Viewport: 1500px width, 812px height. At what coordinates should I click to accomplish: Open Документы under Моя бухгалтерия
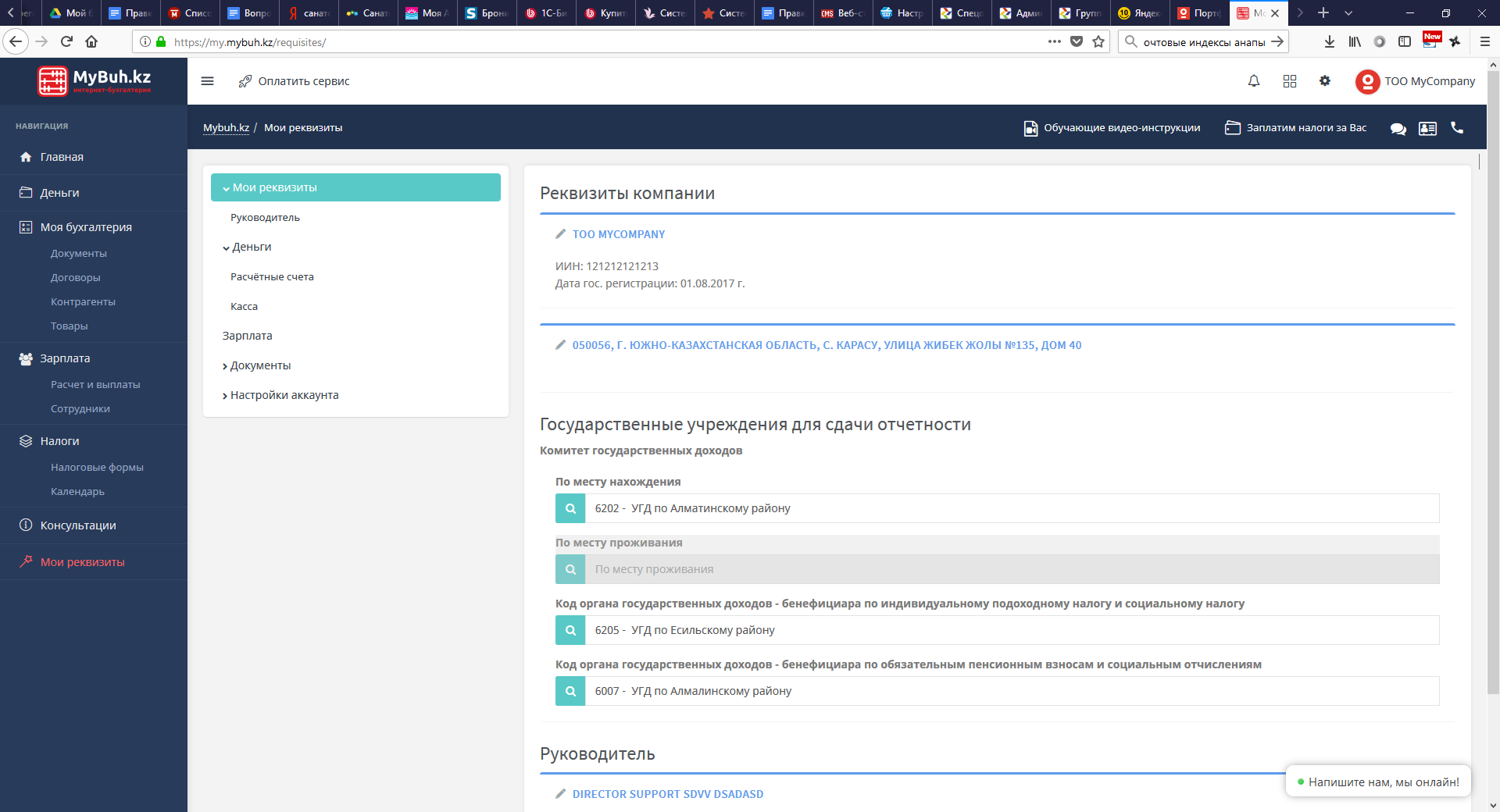click(x=79, y=254)
